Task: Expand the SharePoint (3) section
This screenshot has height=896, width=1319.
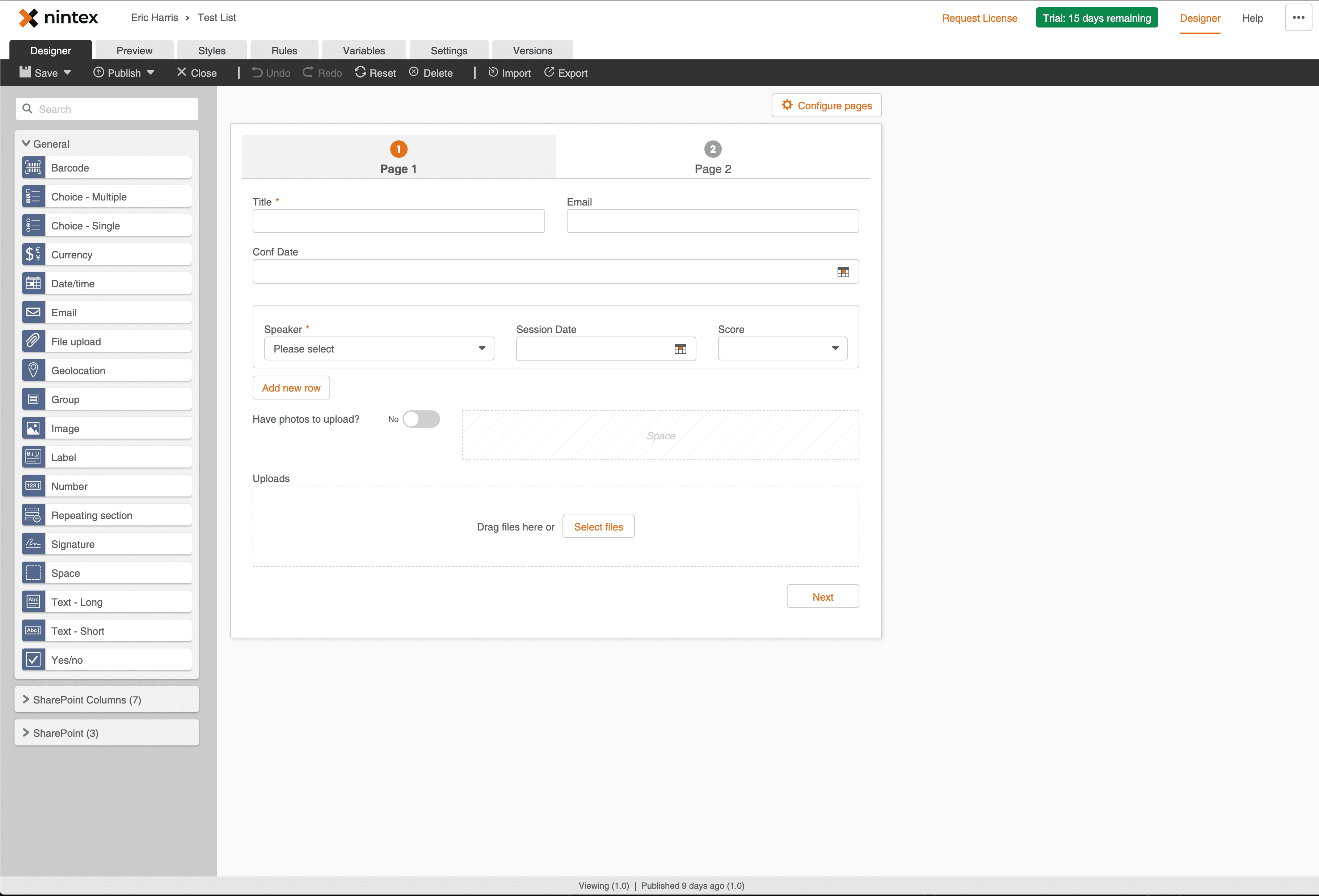Action: pos(107,732)
